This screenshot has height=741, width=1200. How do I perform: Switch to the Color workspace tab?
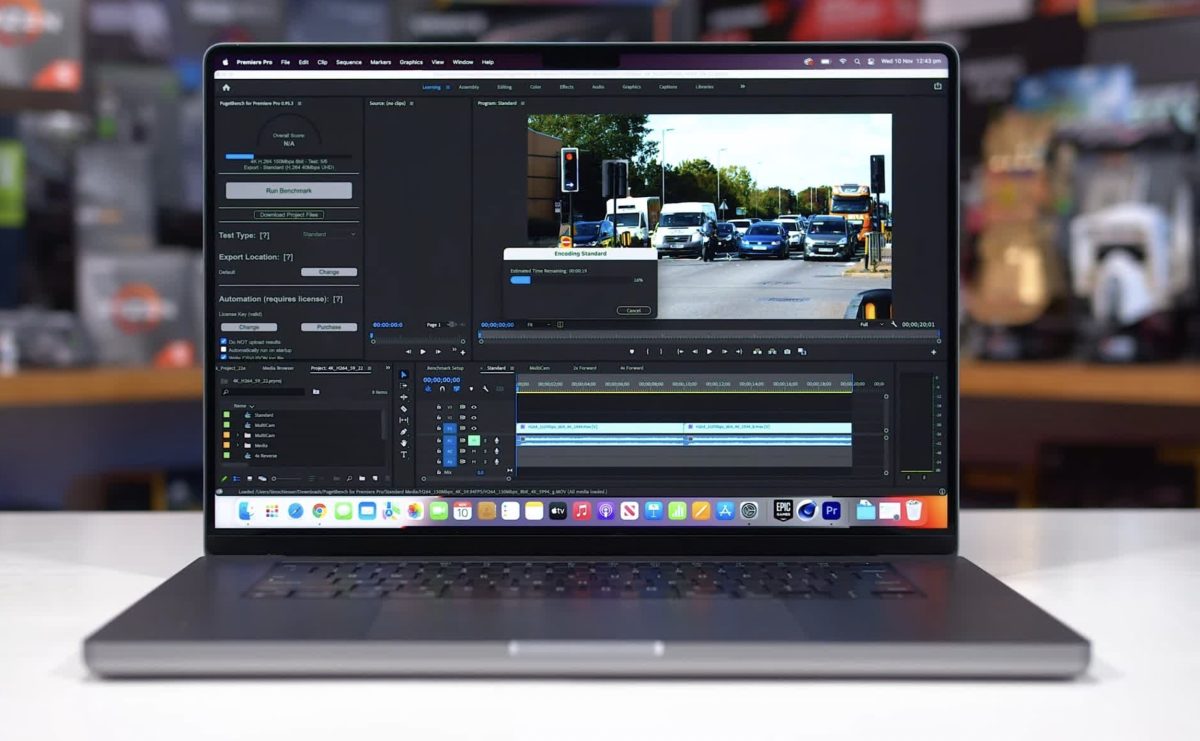click(x=535, y=87)
